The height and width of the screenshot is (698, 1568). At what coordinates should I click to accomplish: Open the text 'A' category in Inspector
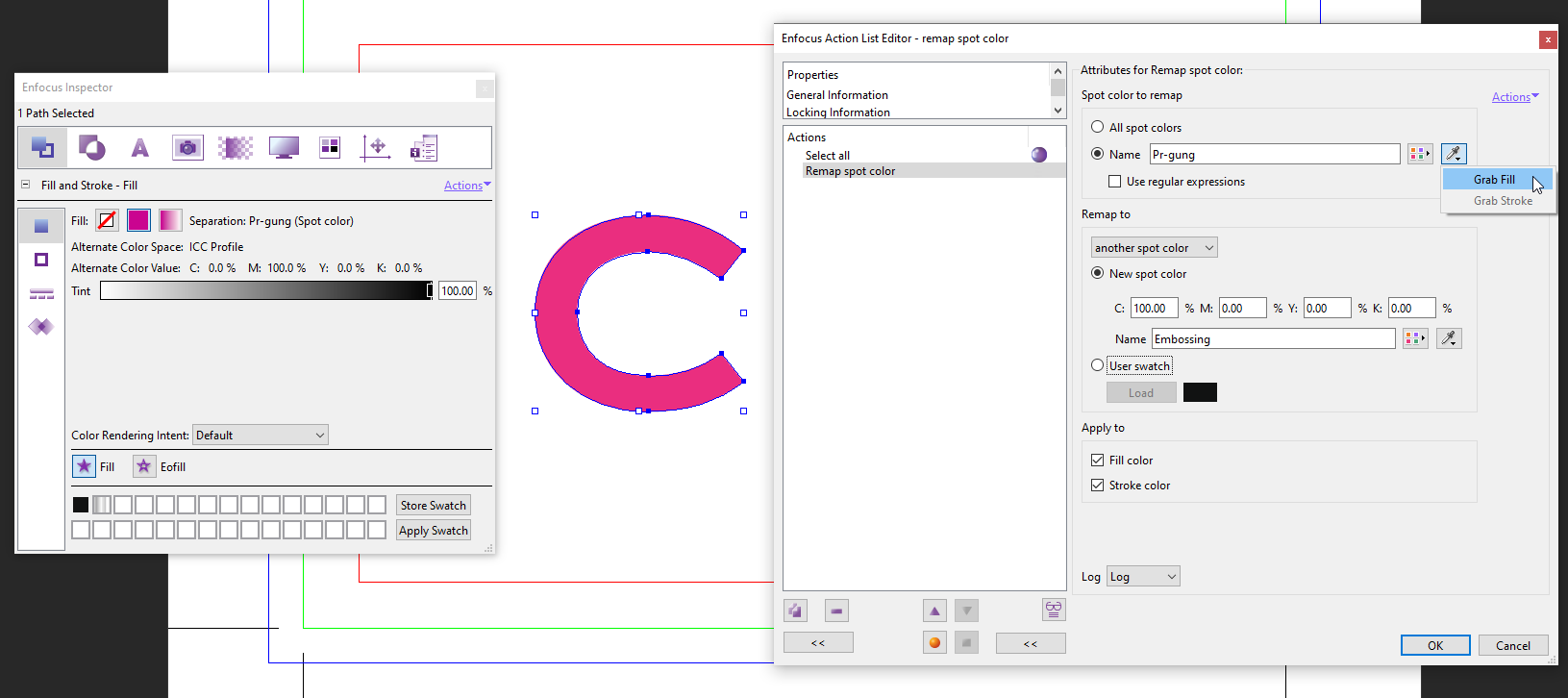[x=140, y=147]
